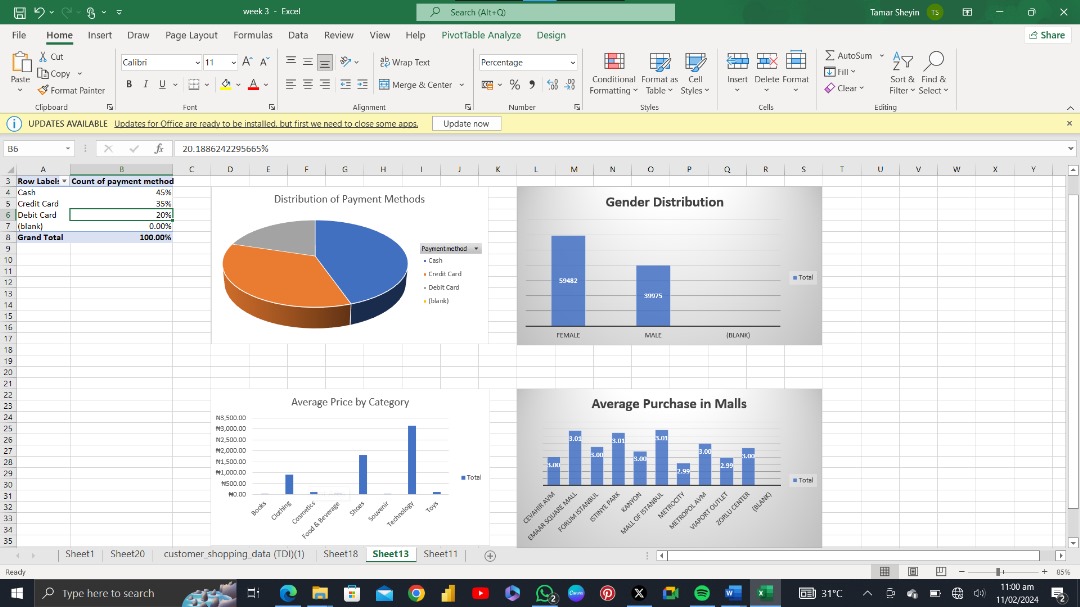This screenshot has height=607, width=1080.
Task: Open Conditional Formatting
Action: (613, 74)
